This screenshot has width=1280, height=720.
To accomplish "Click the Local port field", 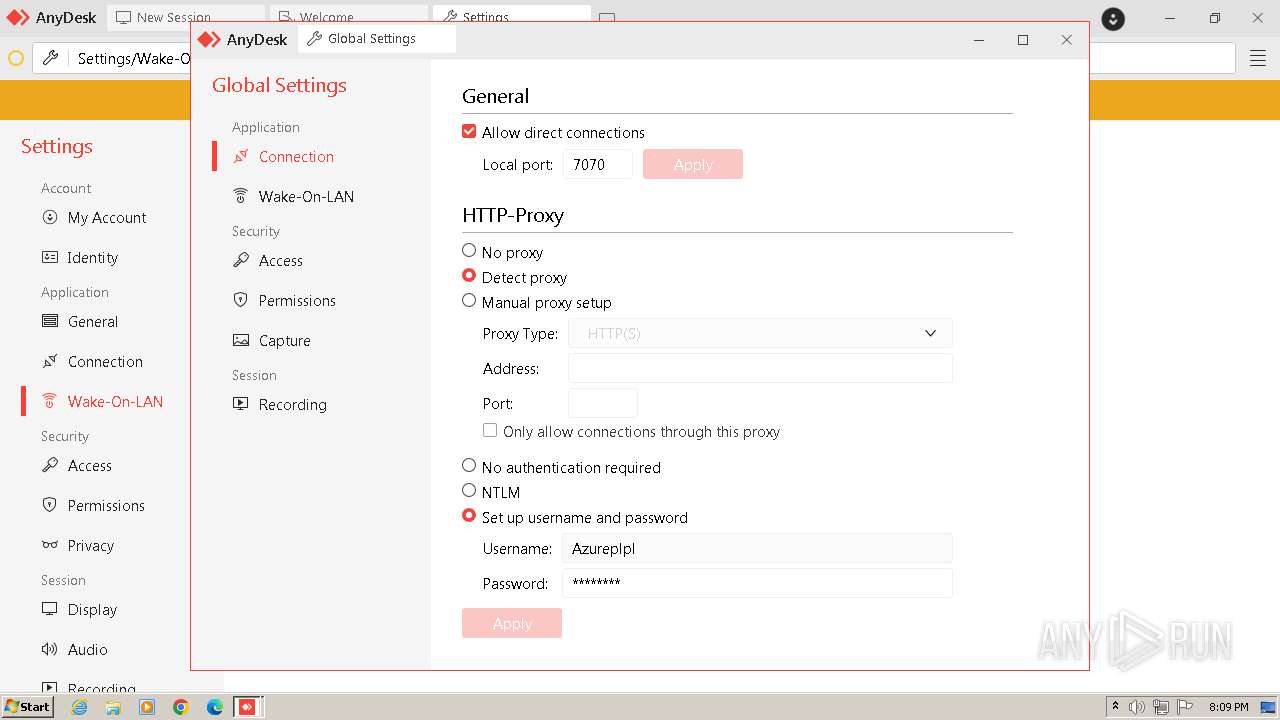I will [598, 164].
